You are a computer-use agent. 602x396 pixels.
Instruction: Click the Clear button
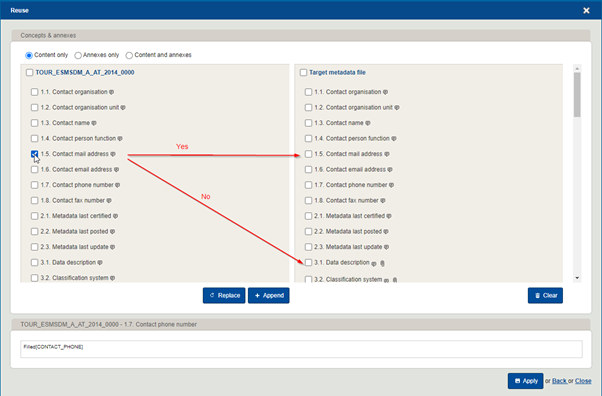coord(545,295)
